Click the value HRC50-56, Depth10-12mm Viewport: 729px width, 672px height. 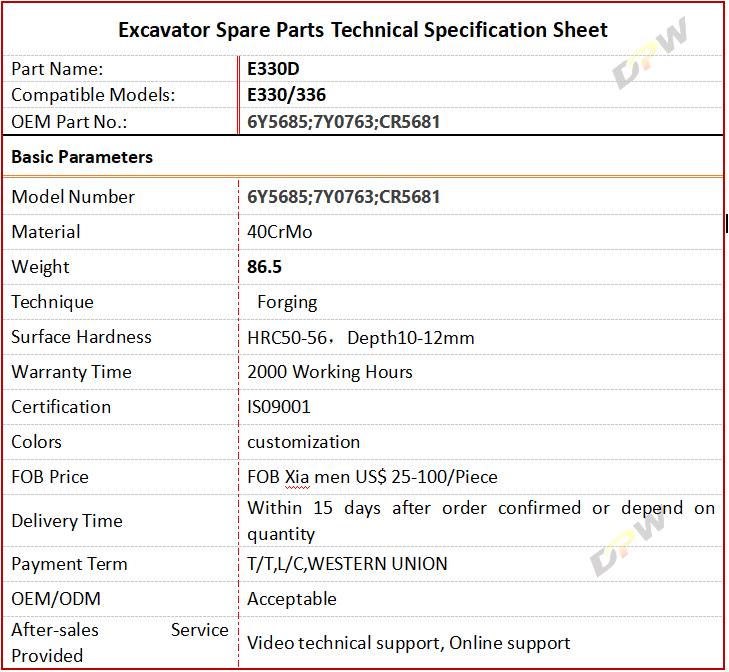coord(361,338)
